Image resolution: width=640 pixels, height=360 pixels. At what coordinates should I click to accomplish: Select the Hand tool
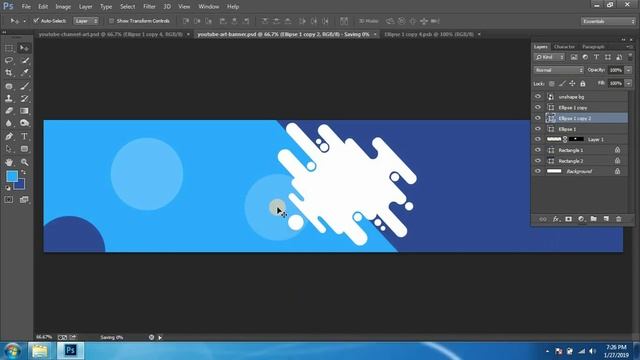pos(9,162)
